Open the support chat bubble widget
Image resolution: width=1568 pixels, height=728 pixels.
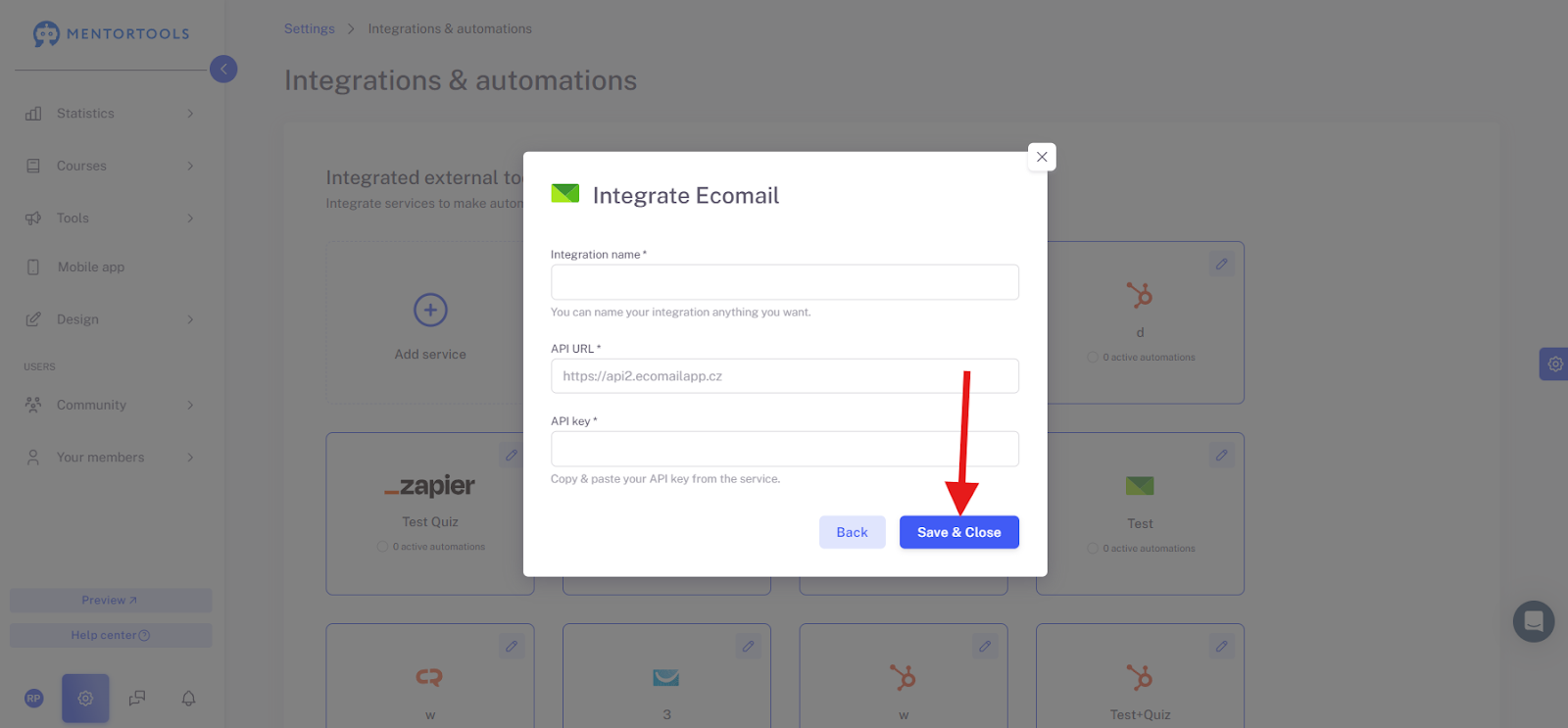pyautogui.click(x=1534, y=621)
